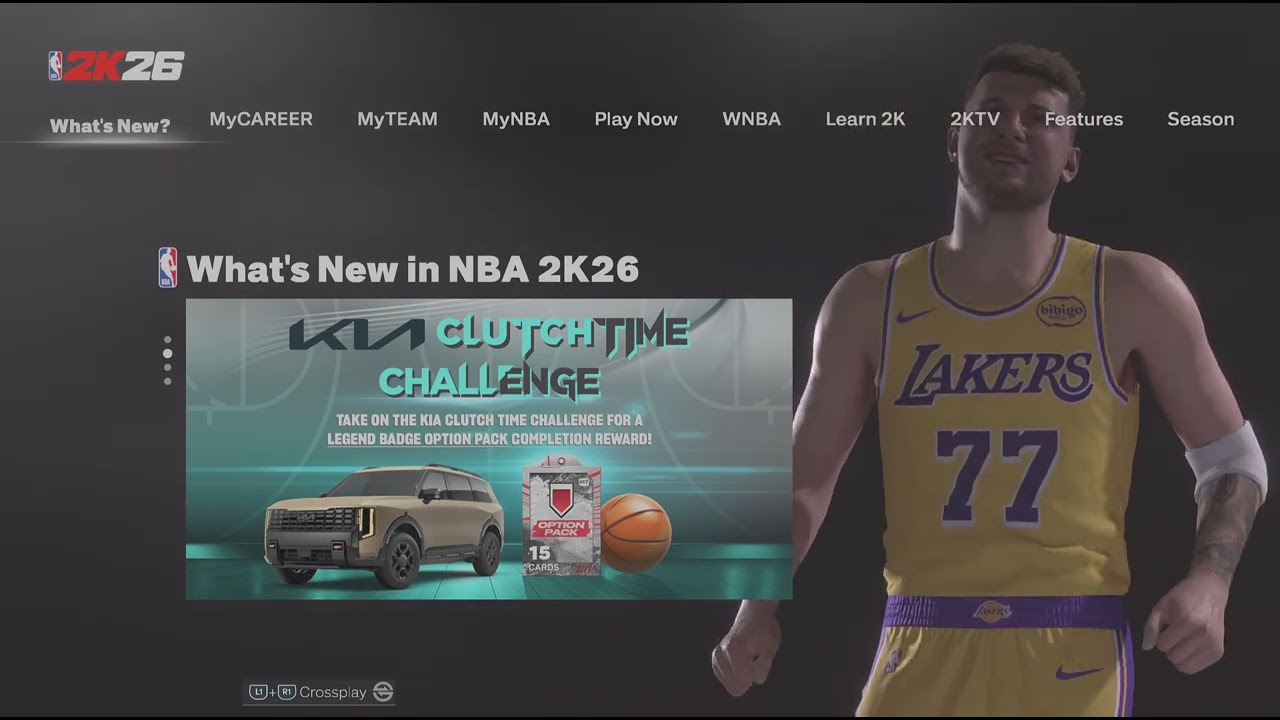This screenshot has height=720, width=1280.
Task: Click the Kia SUV image in banner
Action: coord(384,526)
